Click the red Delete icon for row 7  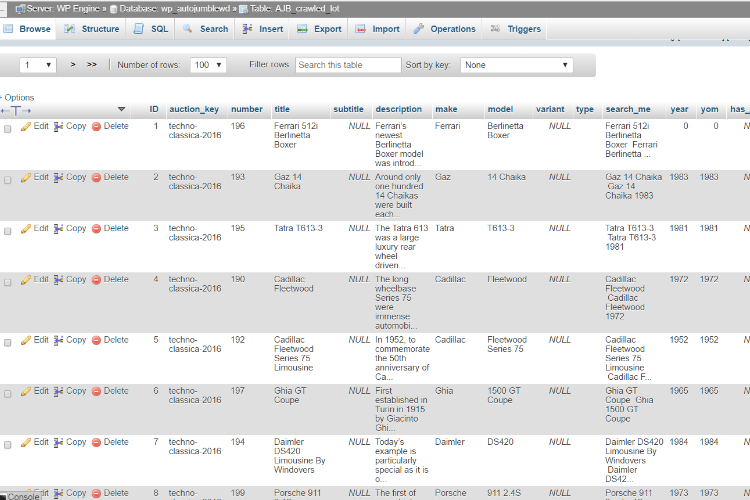(96, 443)
